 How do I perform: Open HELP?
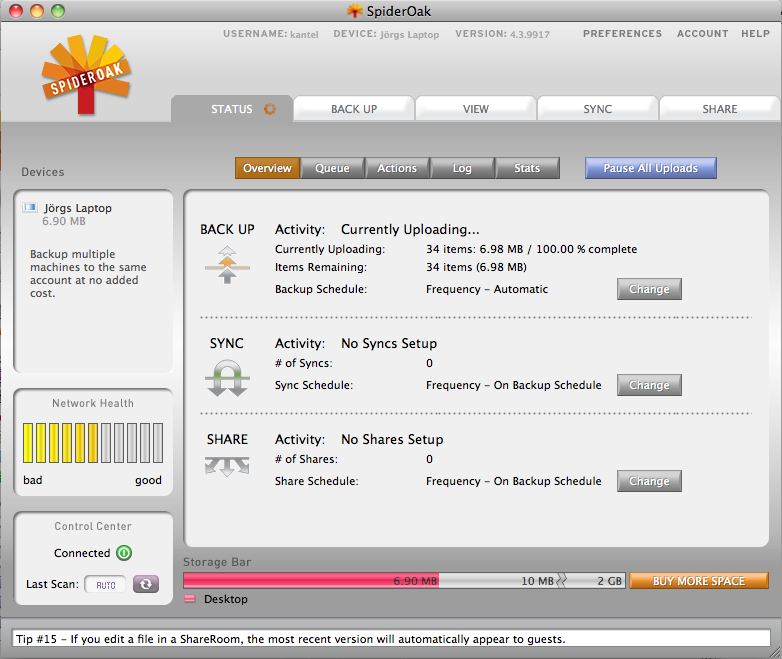click(x=755, y=33)
